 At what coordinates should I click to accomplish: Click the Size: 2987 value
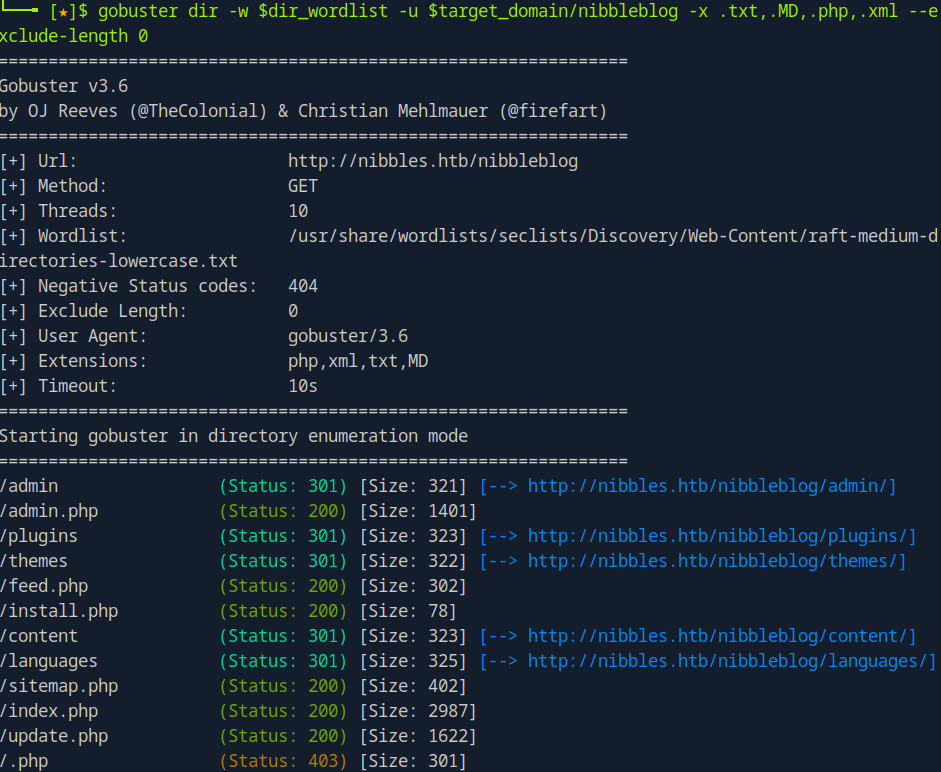coord(417,711)
